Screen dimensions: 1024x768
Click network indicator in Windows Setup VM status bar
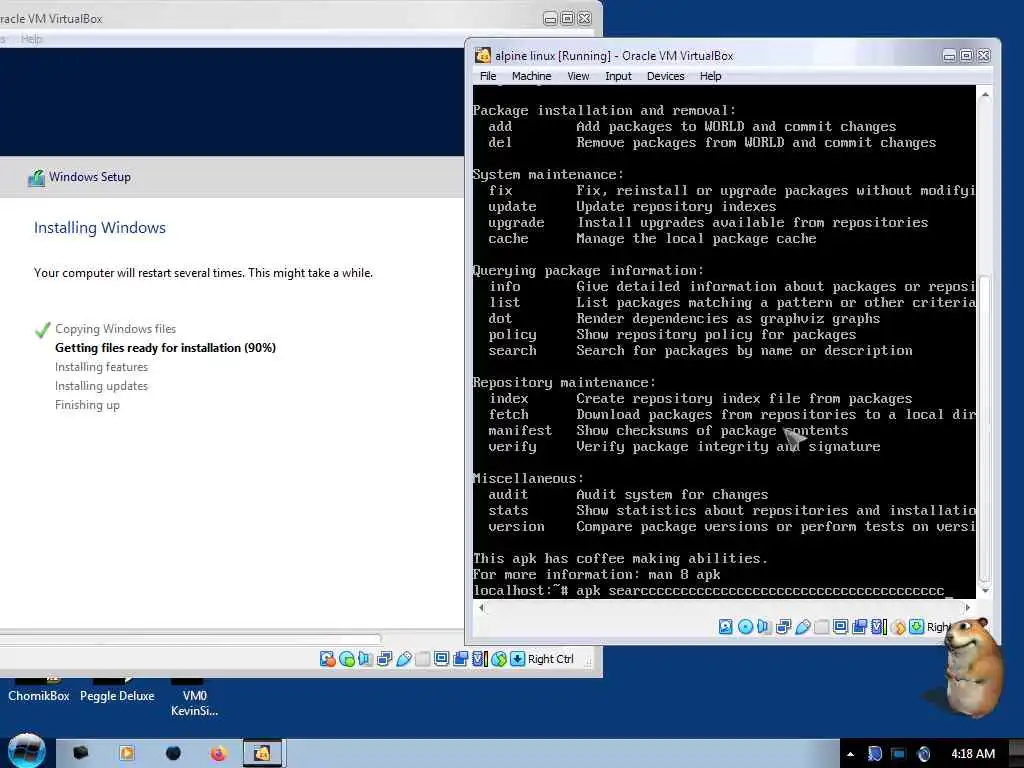tap(384, 659)
